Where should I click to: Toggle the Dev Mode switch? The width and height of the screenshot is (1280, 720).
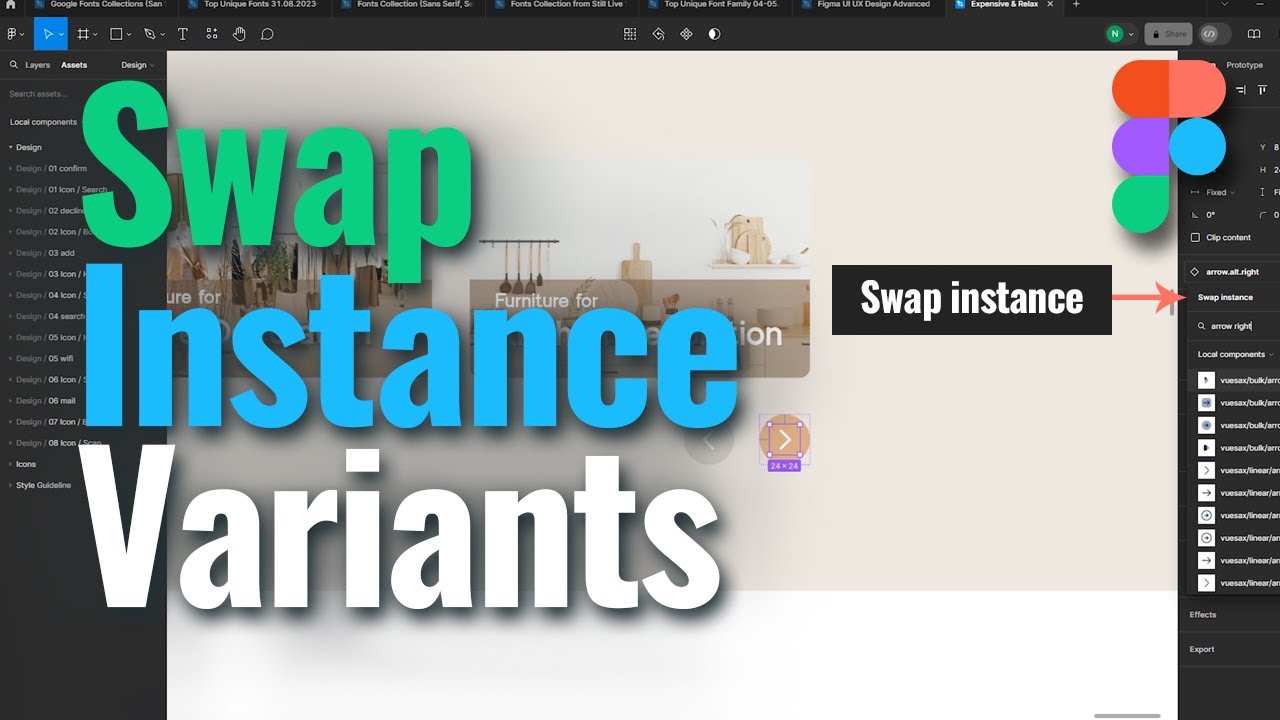pyautogui.click(x=1211, y=33)
